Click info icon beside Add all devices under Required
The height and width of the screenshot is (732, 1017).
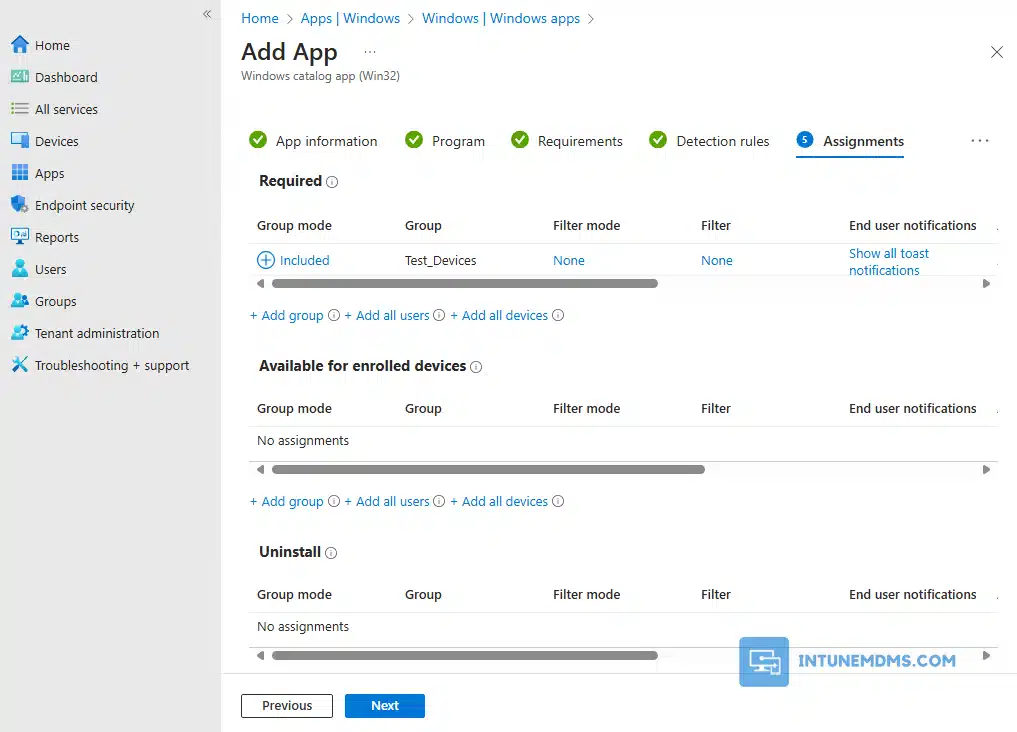[558, 315]
